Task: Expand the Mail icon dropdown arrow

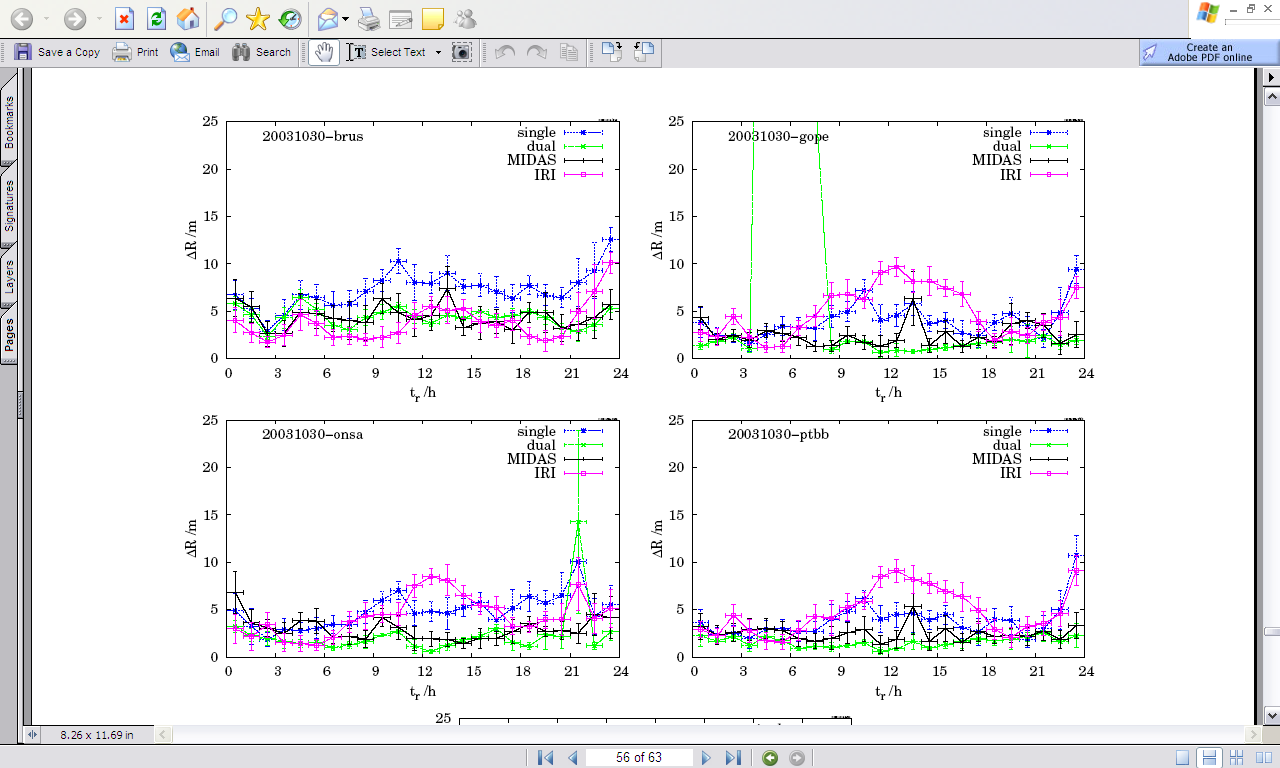Action: point(345,19)
